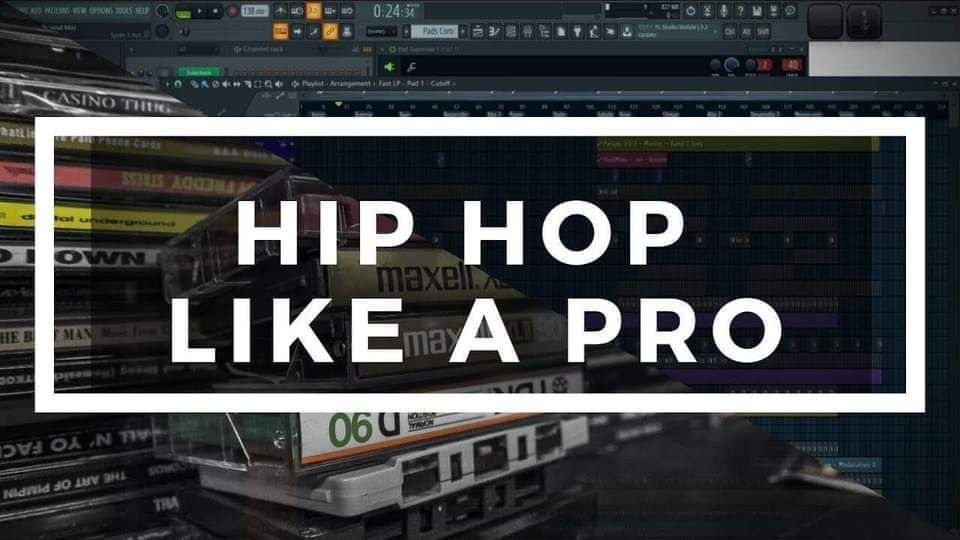The width and height of the screenshot is (960, 540).
Task: Toggle wait for input before recording
Action: (x=297, y=11)
